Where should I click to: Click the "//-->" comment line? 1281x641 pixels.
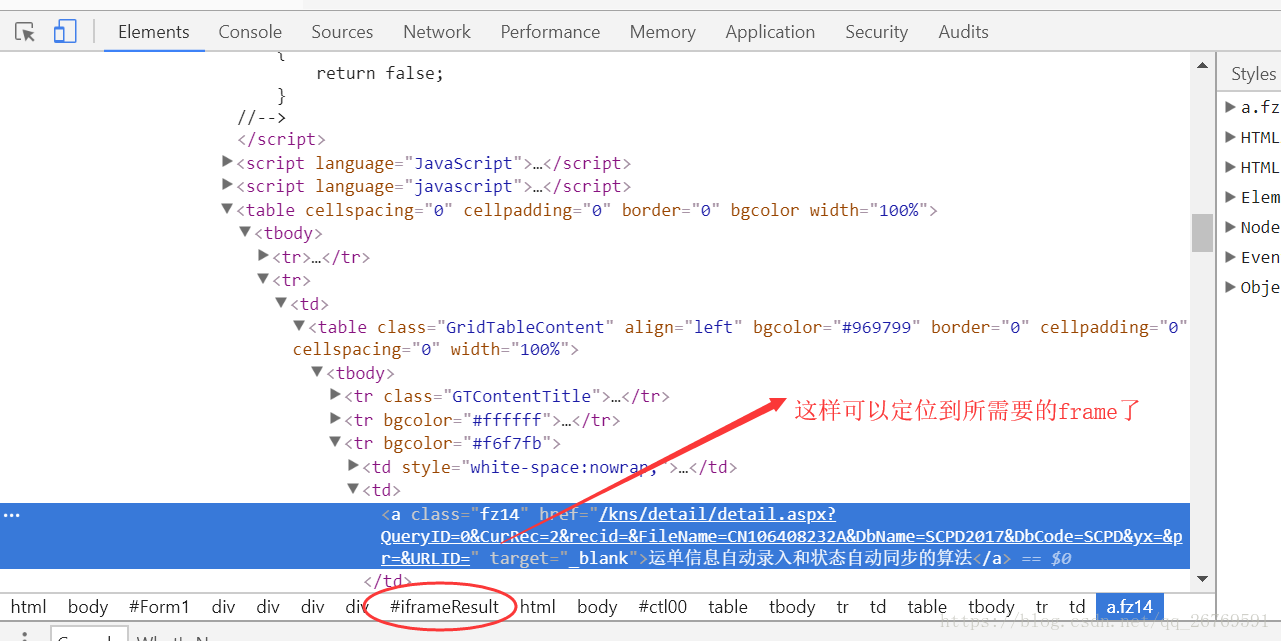(x=261, y=117)
